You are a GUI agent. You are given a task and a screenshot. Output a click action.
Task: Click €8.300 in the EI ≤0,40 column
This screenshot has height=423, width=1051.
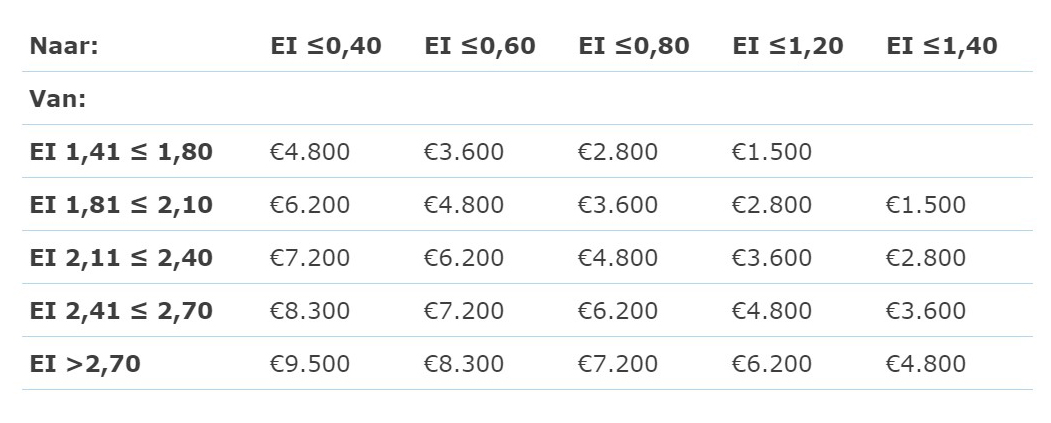(x=310, y=311)
